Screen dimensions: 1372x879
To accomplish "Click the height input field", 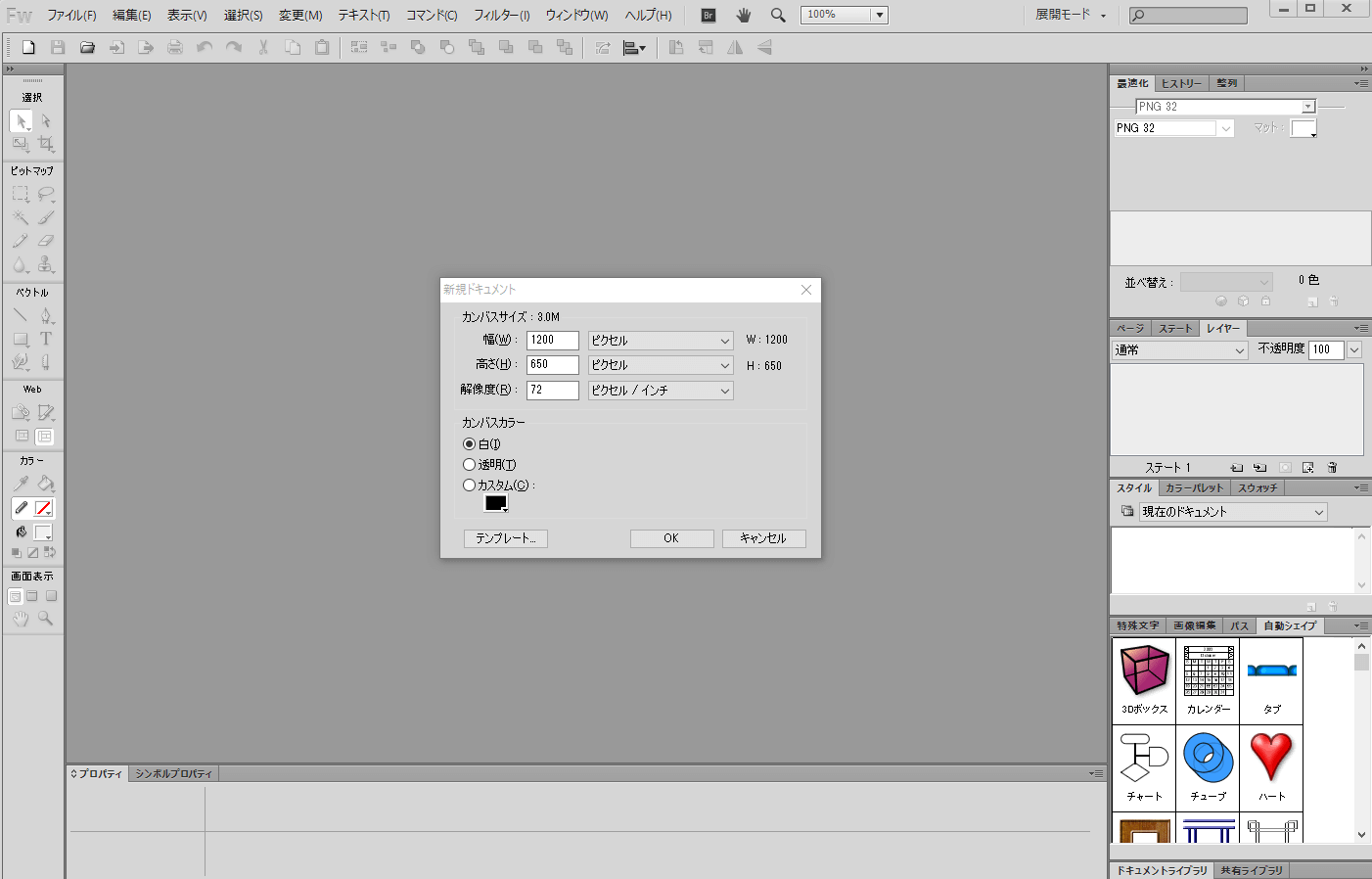I will tap(553, 364).
